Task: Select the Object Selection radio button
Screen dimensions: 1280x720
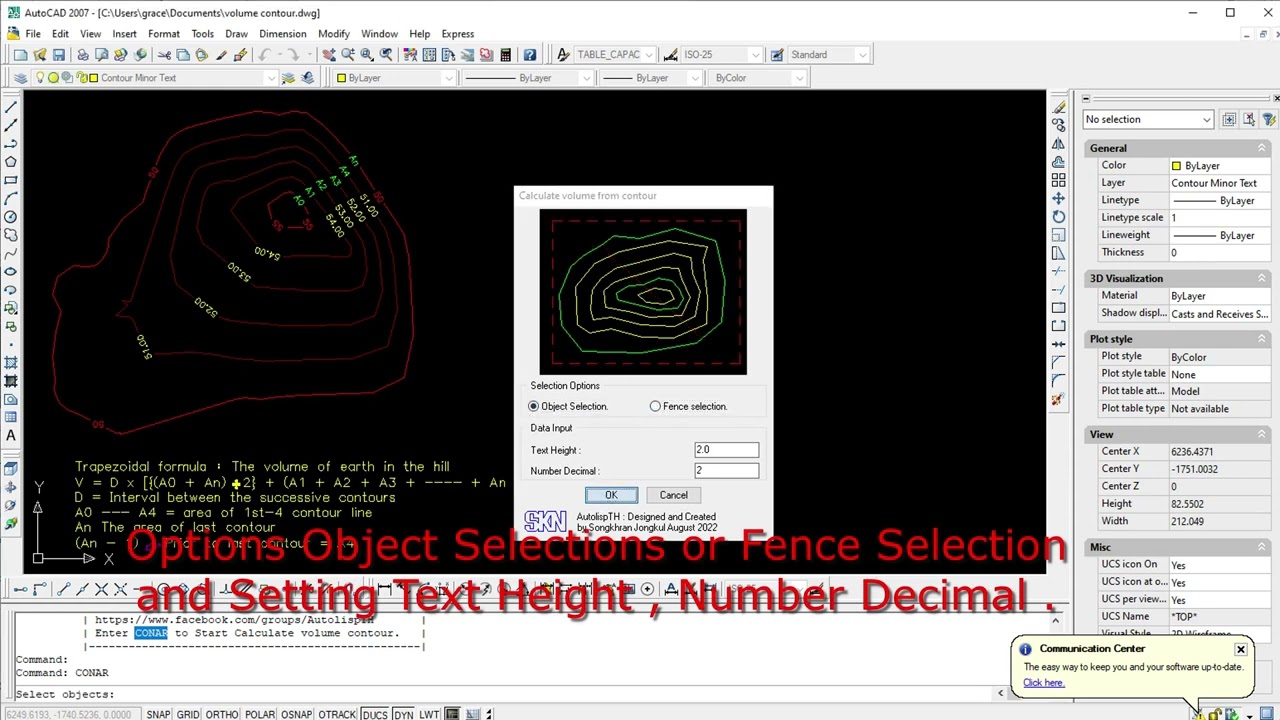Action: pos(534,406)
